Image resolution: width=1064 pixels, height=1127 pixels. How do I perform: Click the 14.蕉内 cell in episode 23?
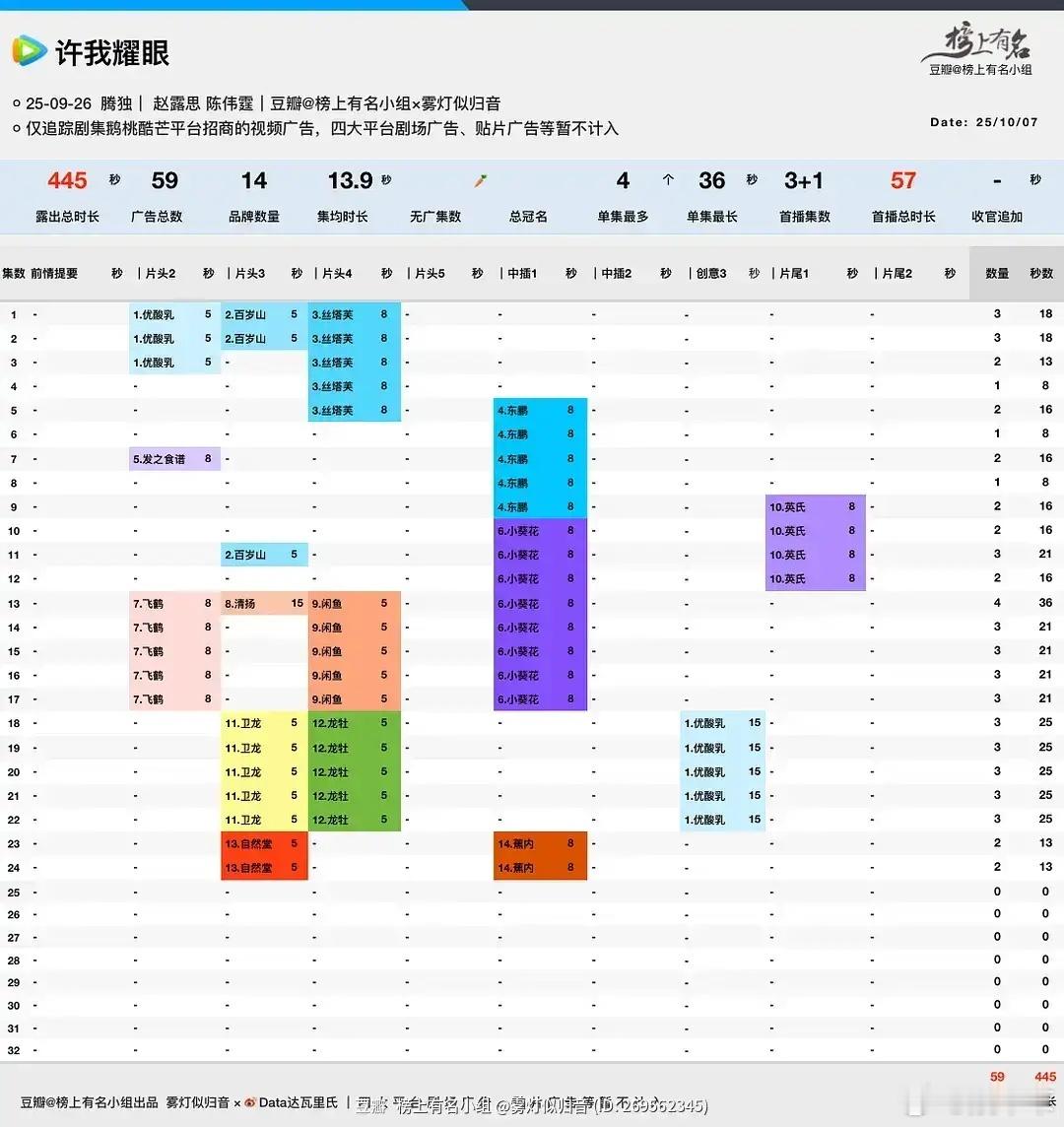[x=540, y=844]
